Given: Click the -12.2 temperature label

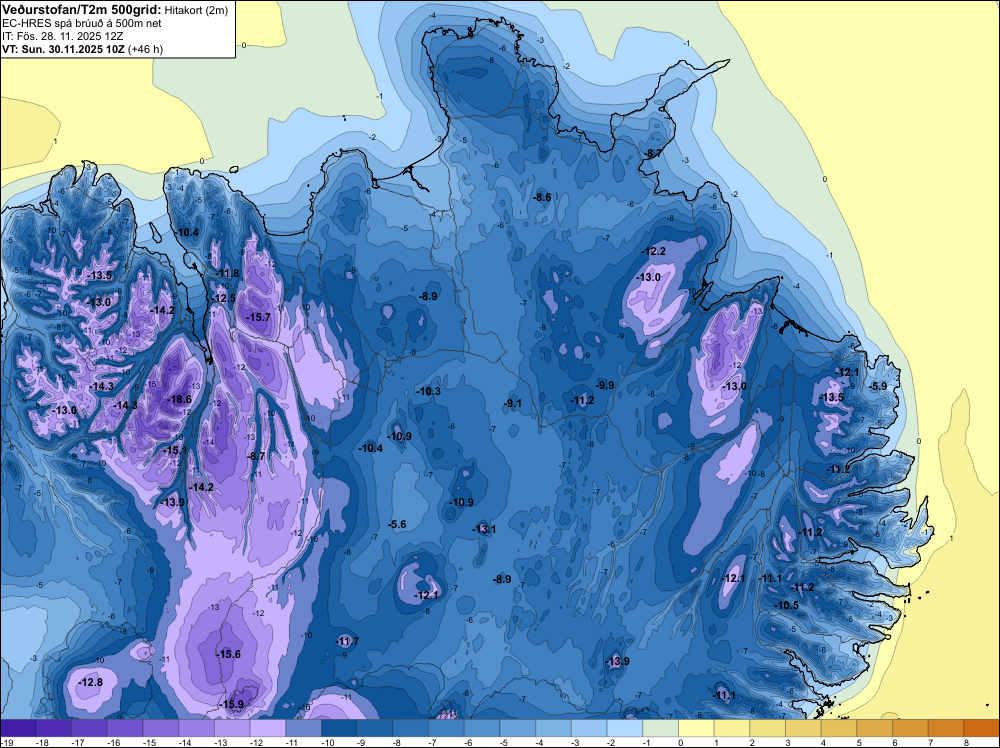Looking at the screenshot, I should point(654,251).
